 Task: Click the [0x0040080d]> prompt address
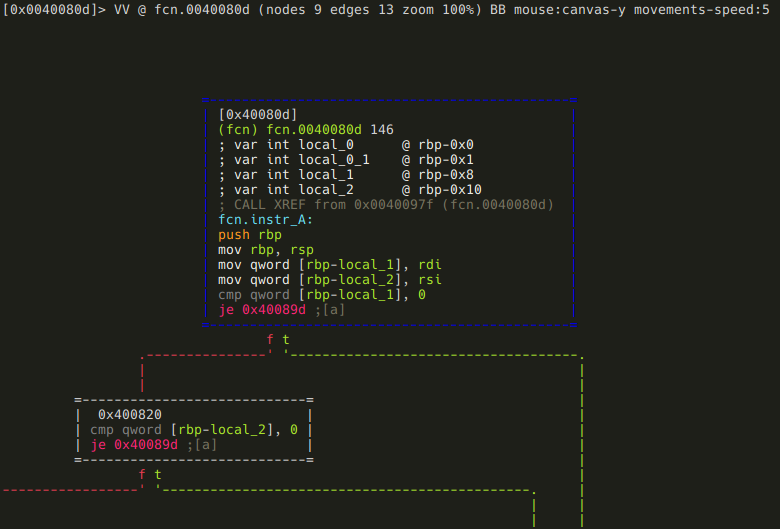tap(48, 9)
